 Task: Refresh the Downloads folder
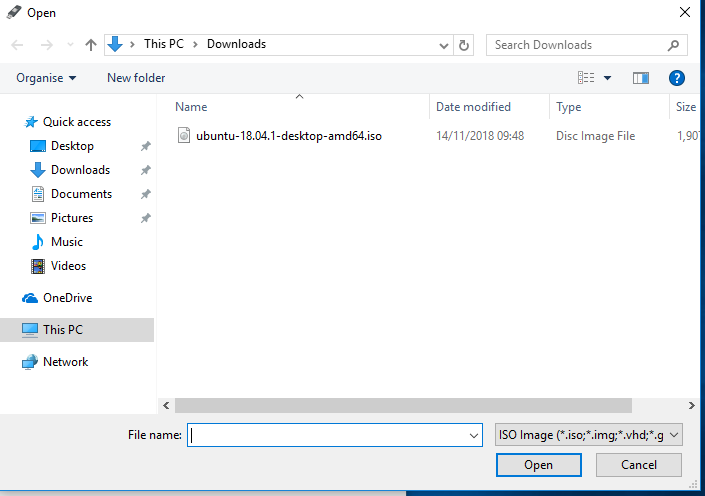pyautogui.click(x=464, y=45)
